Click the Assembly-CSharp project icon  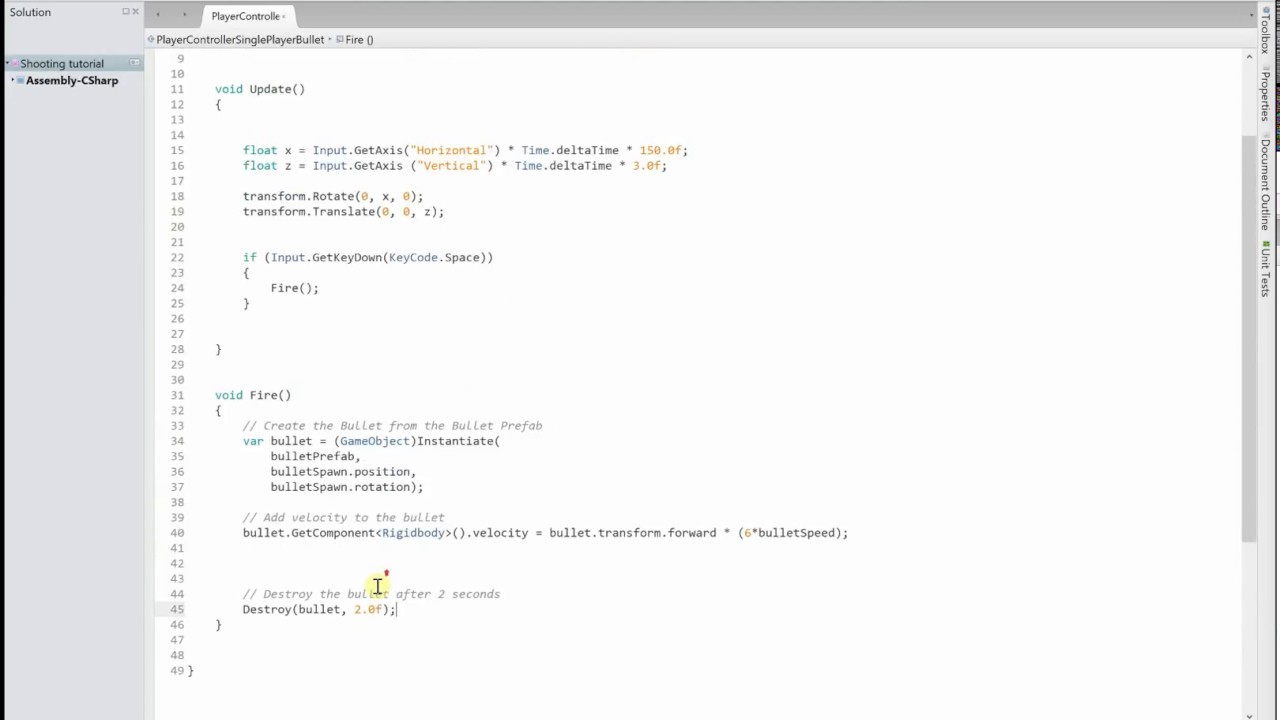[20, 80]
